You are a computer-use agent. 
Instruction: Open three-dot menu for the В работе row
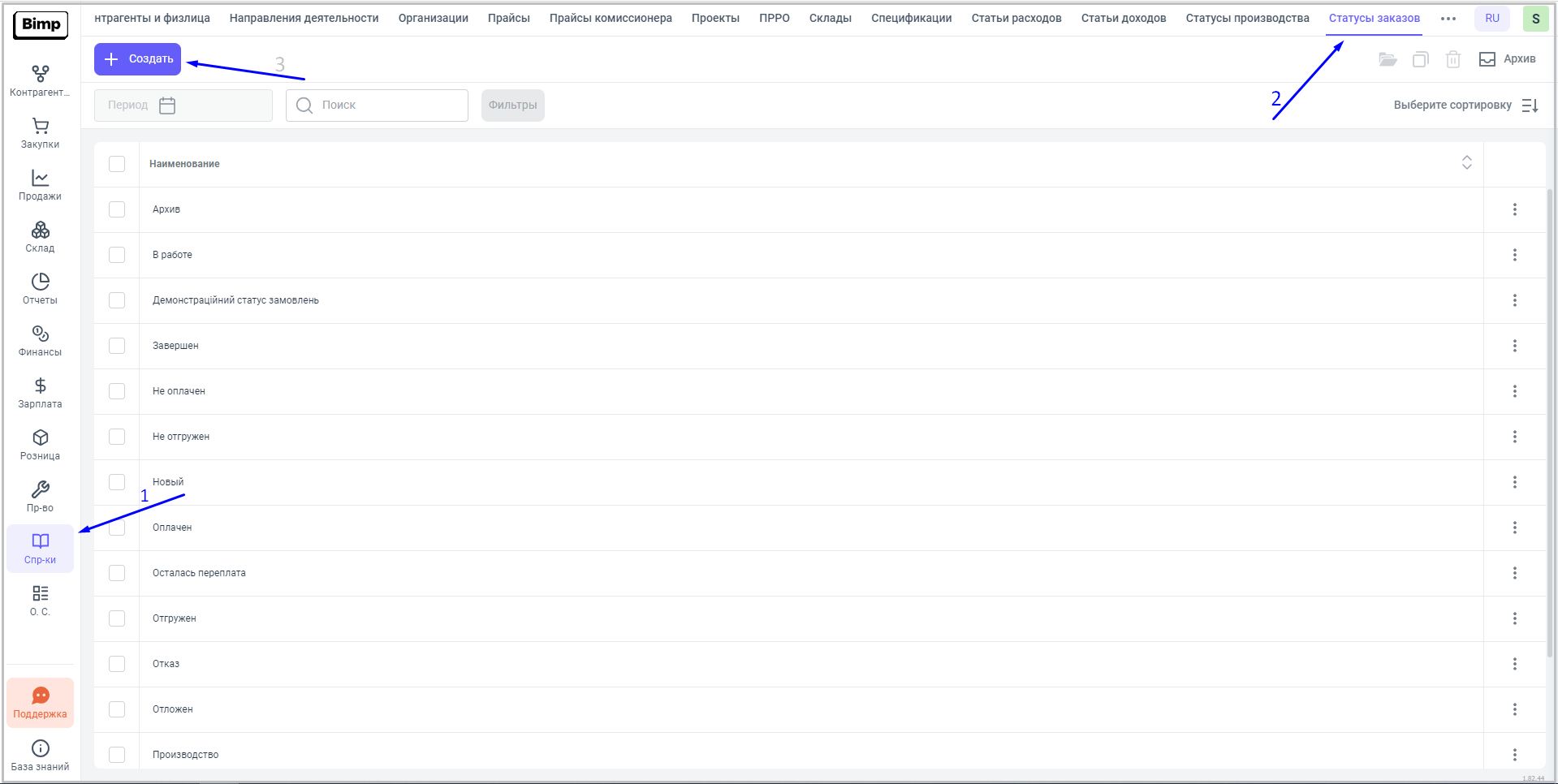point(1514,255)
